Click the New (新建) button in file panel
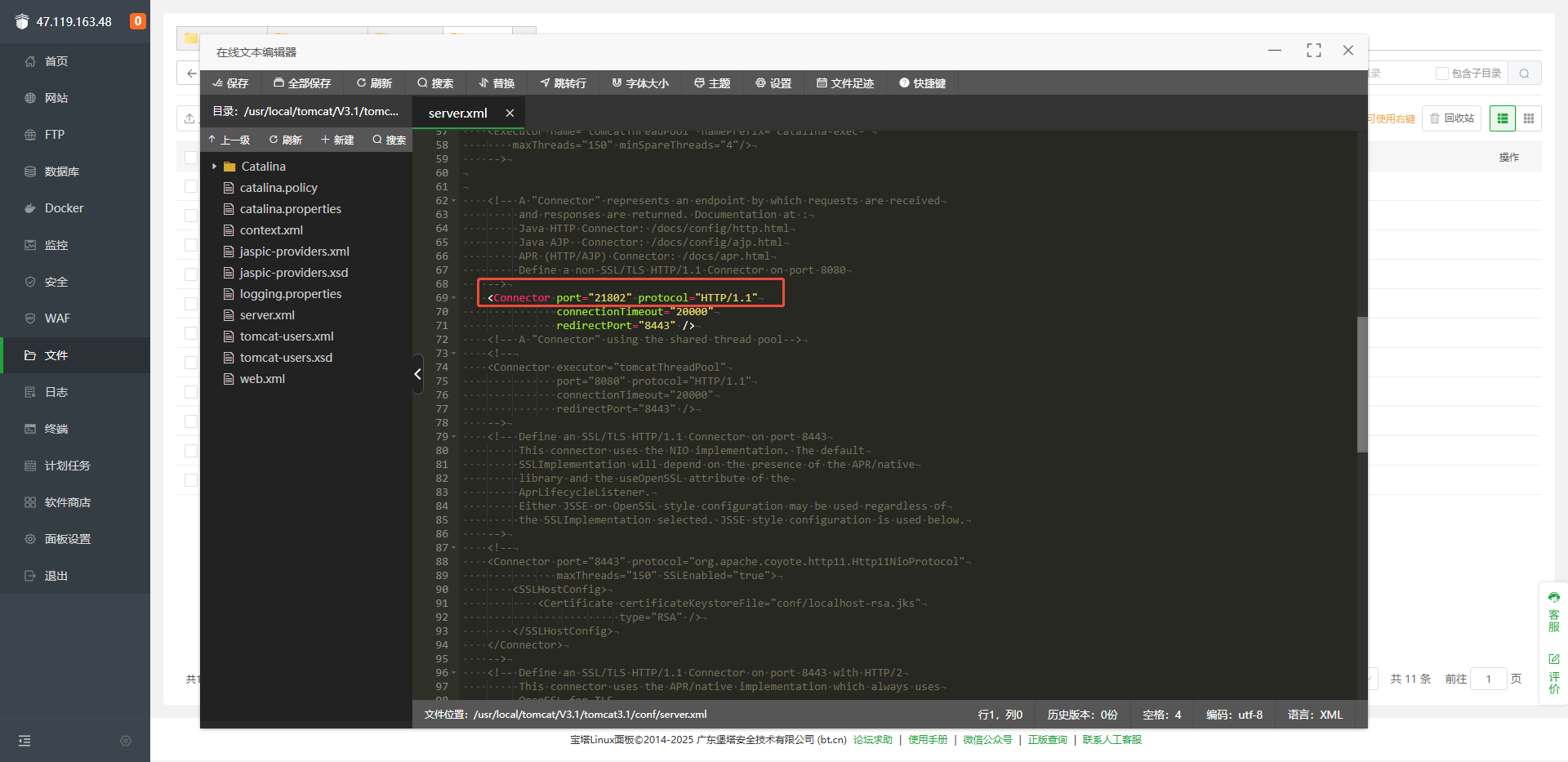 tap(337, 140)
